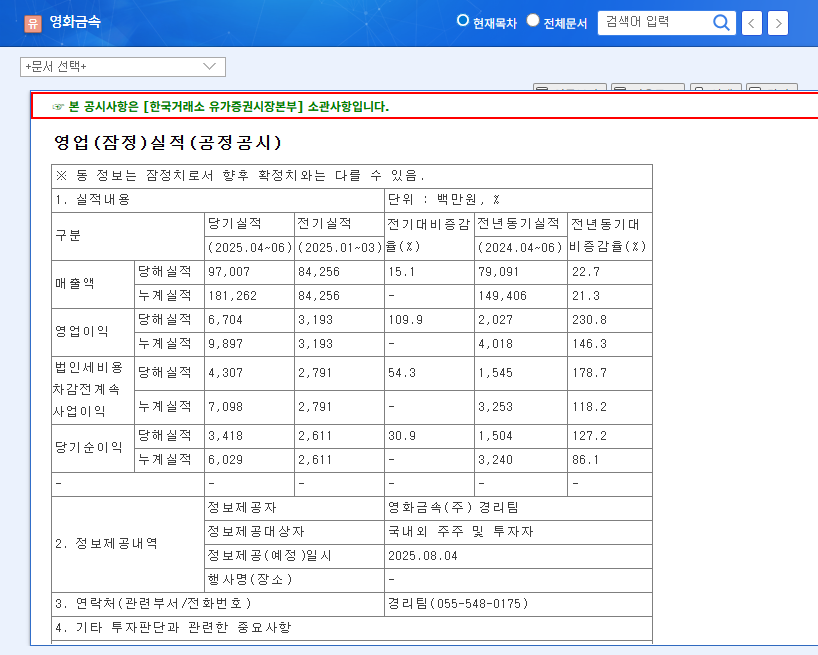
Task: Click the search magnifier icon
Action: click(x=721, y=22)
